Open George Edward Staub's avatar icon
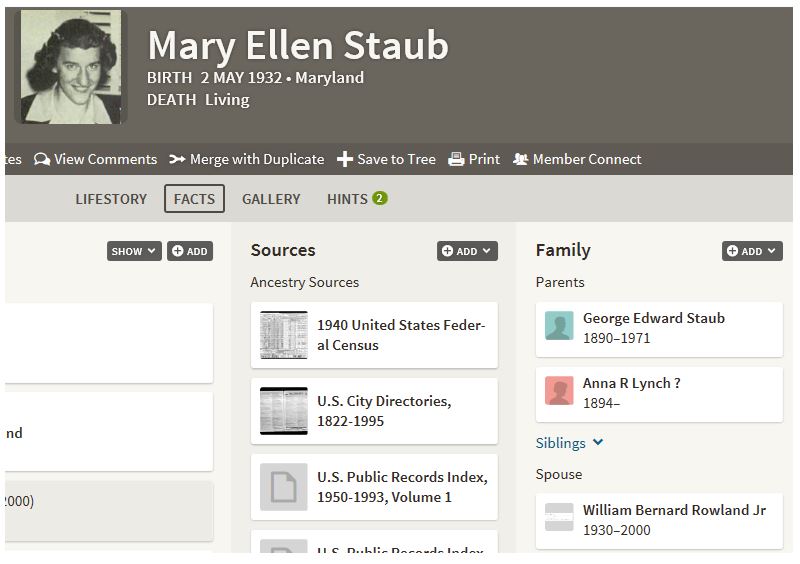The height and width of the screenshot is (564, 800). click(559, 327)
